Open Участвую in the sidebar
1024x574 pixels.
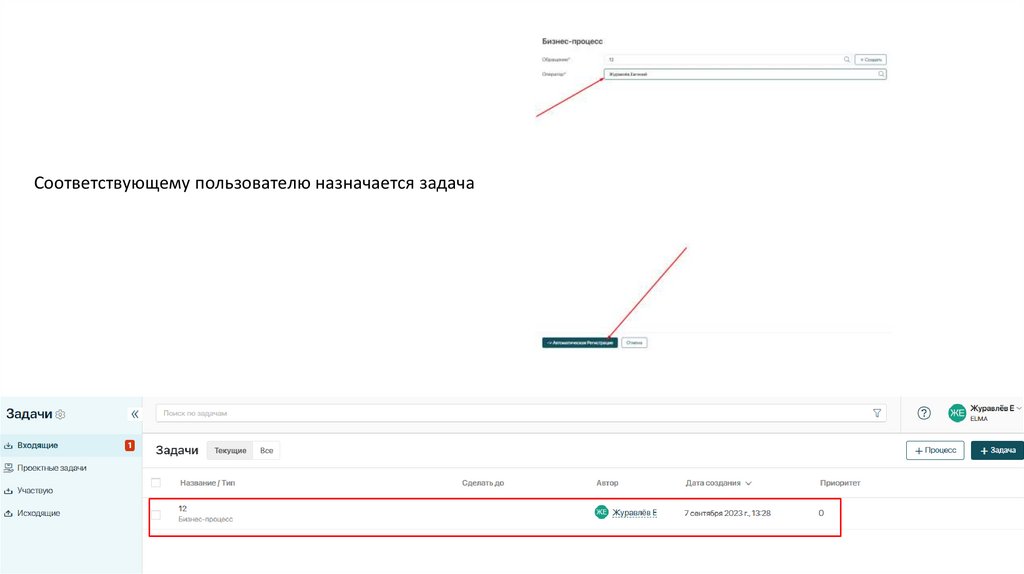click(35, 490)
